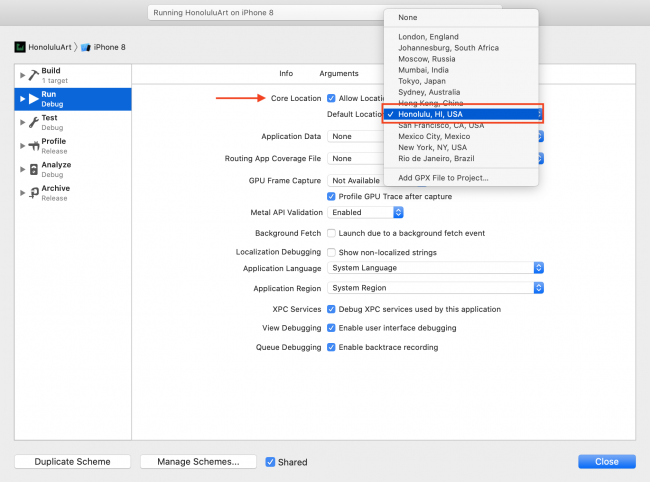Click the Close button
Image resolution: width=650 pixels, height=482 pixels.
[x=607, y=462]
